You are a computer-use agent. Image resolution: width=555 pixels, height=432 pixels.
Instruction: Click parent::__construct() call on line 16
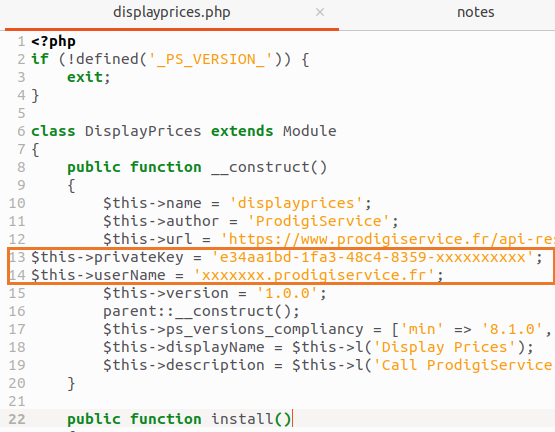201,312
